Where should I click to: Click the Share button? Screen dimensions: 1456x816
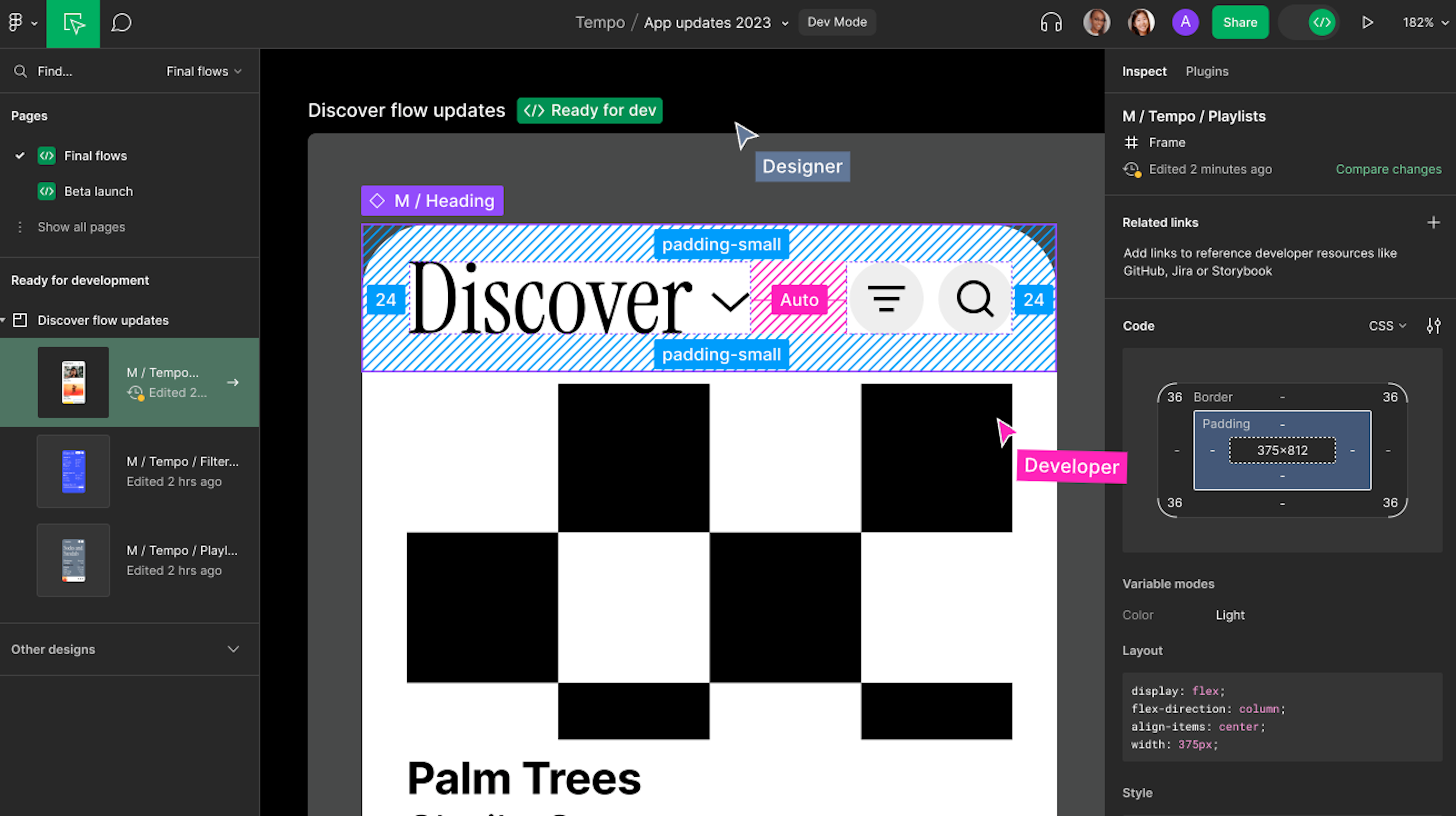(x=1240, y=22)
